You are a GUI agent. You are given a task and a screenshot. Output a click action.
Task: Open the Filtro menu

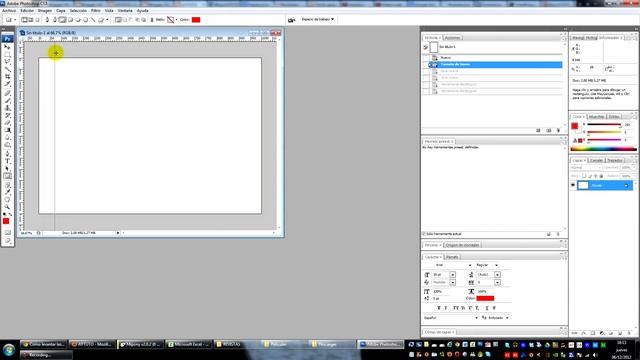point(96,11)
